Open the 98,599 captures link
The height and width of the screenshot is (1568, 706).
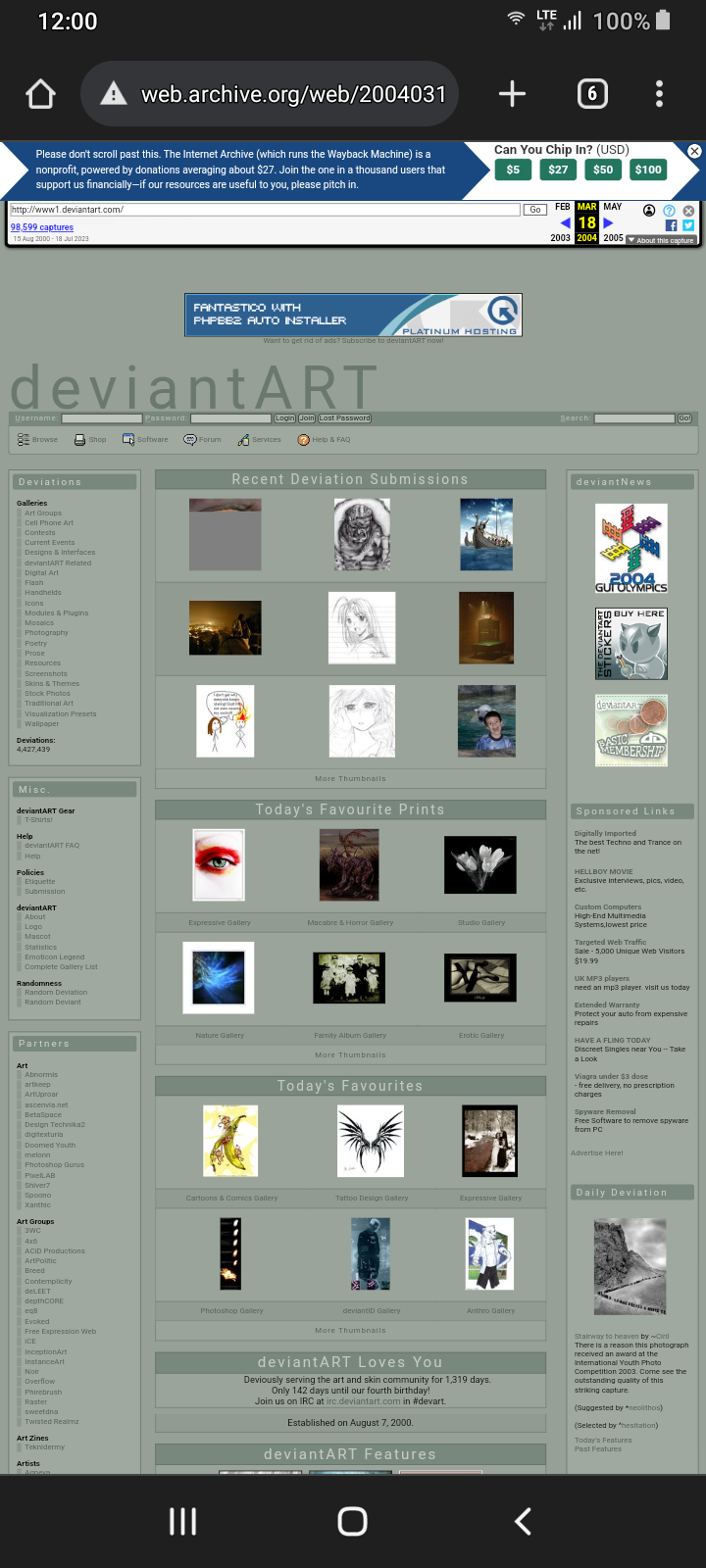[x=42, y=227]
